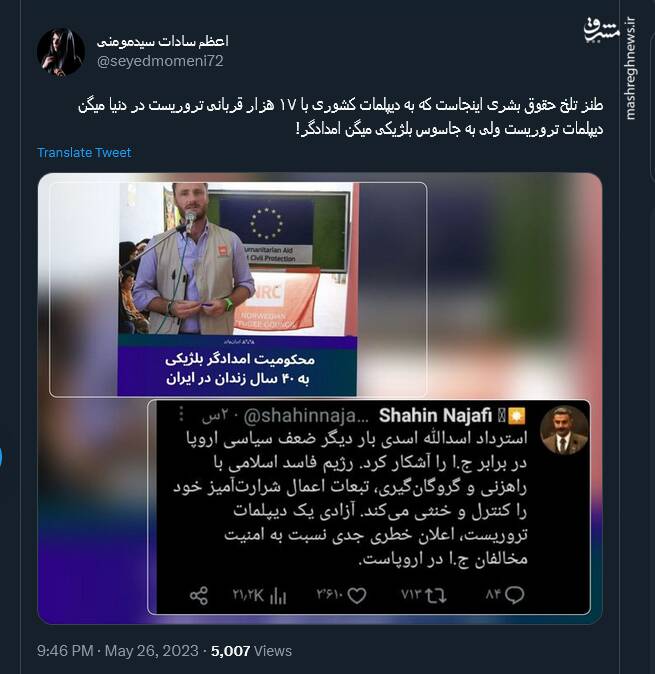Click the retweet arrows icon
The image size is (655, 674).
pyautogui.click(x=436, y=595)
